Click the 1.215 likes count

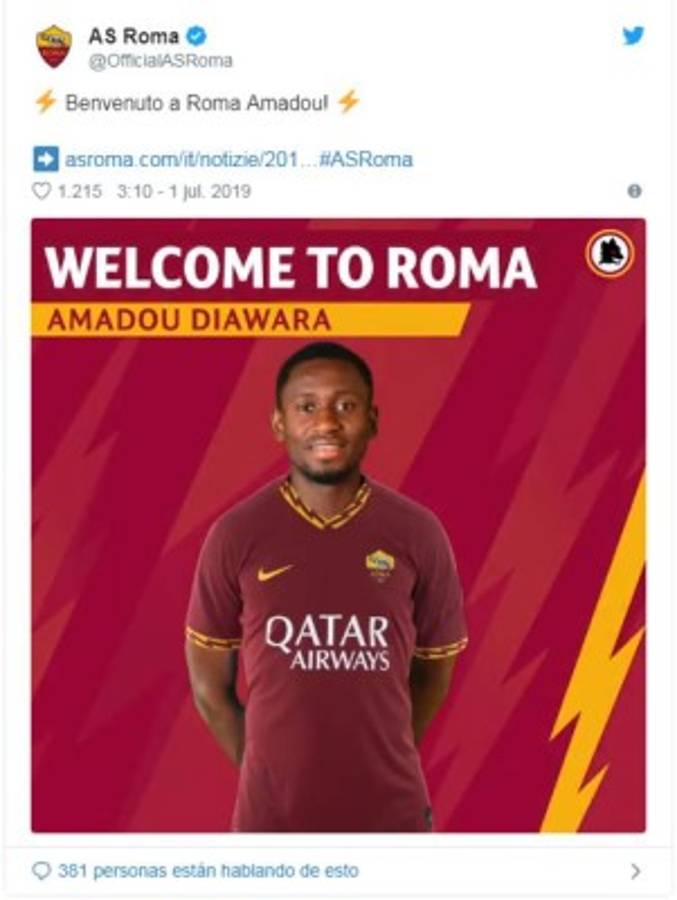coord(80,191)
